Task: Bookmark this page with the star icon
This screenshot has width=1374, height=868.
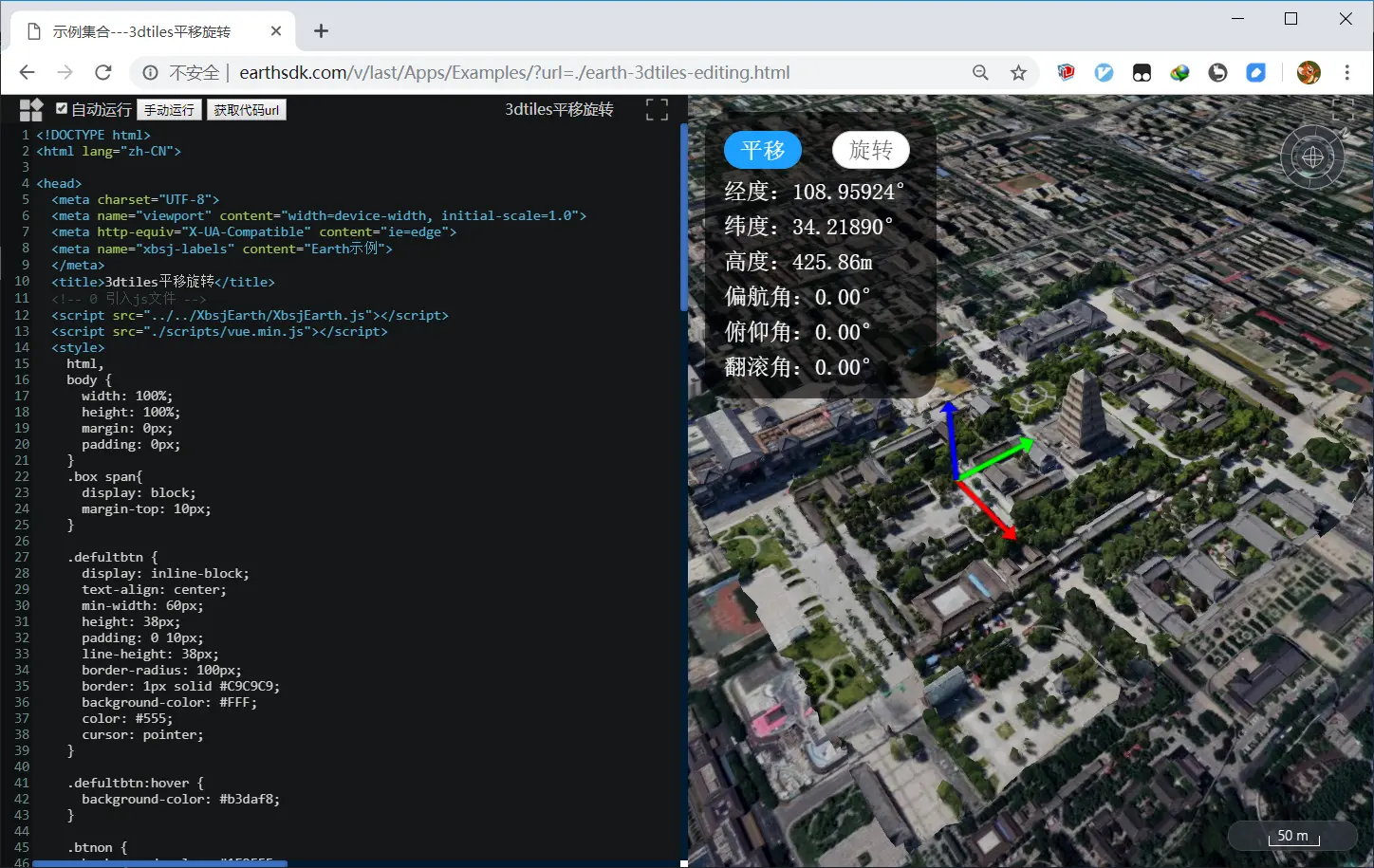Action: click(x=1018, y=73)
